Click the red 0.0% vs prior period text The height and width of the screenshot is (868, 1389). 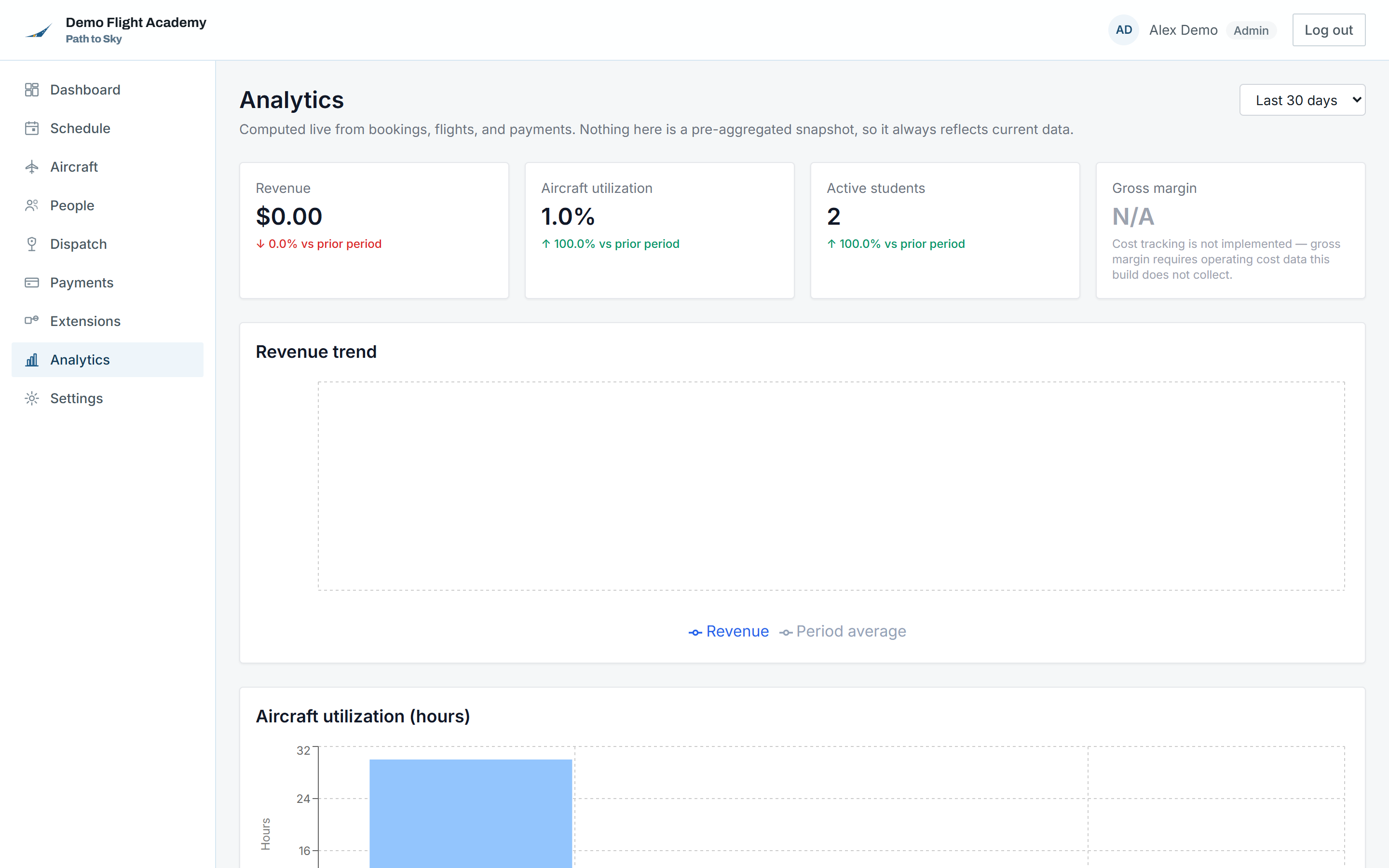[318, 244]
